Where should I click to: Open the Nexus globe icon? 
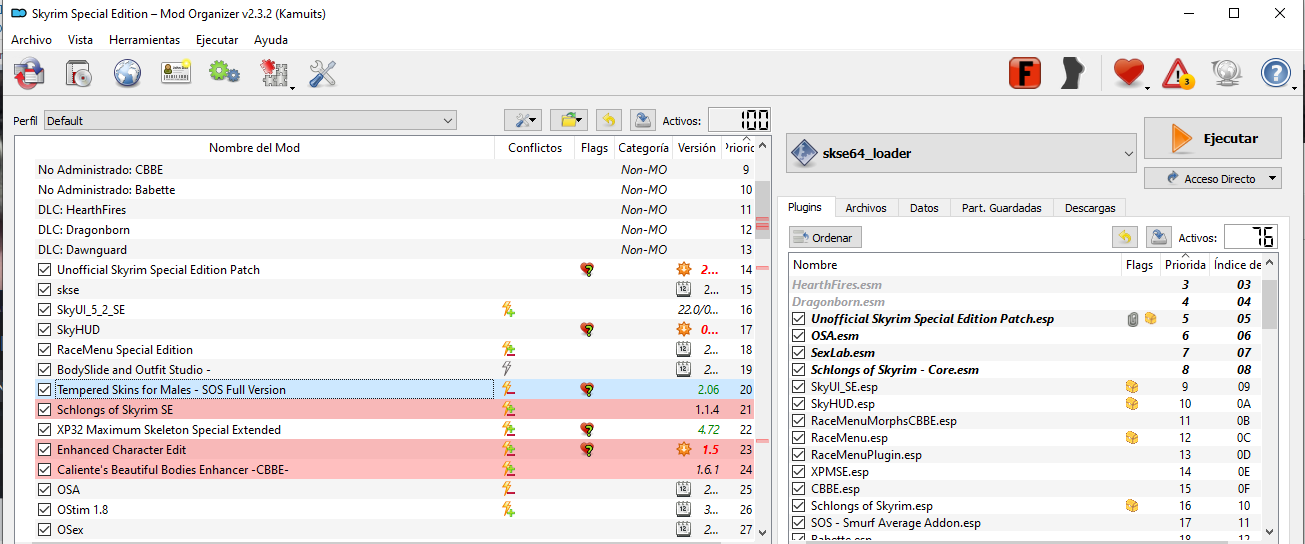(x=127, y=73)
